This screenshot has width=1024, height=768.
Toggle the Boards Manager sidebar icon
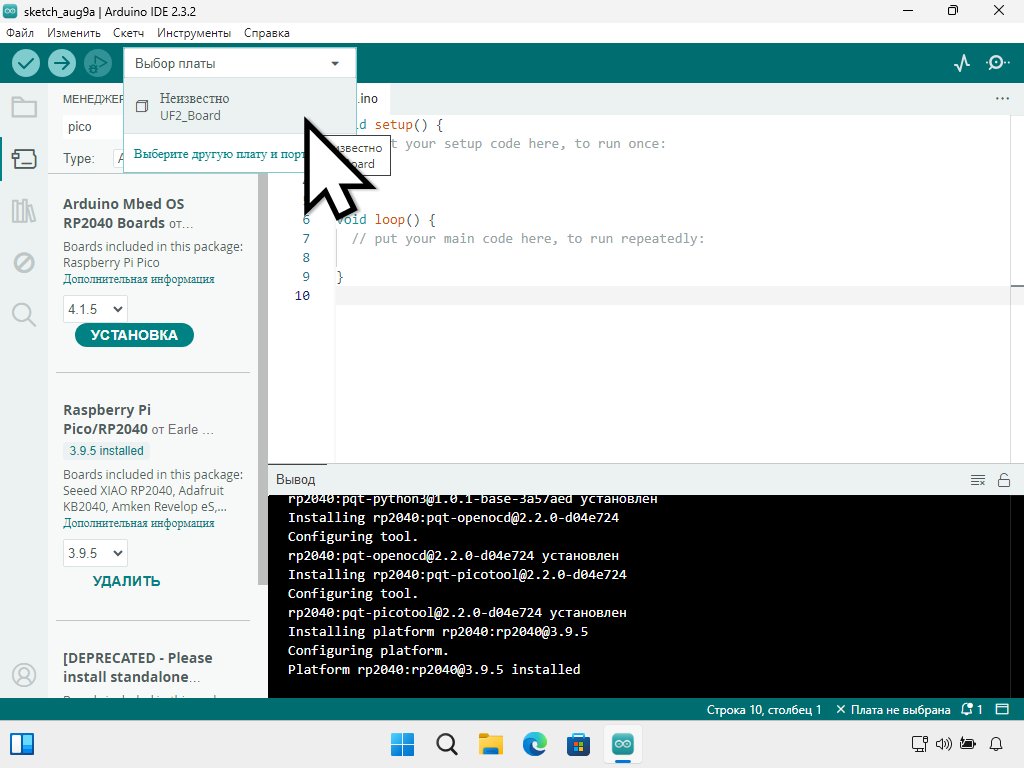pos(24,159)
